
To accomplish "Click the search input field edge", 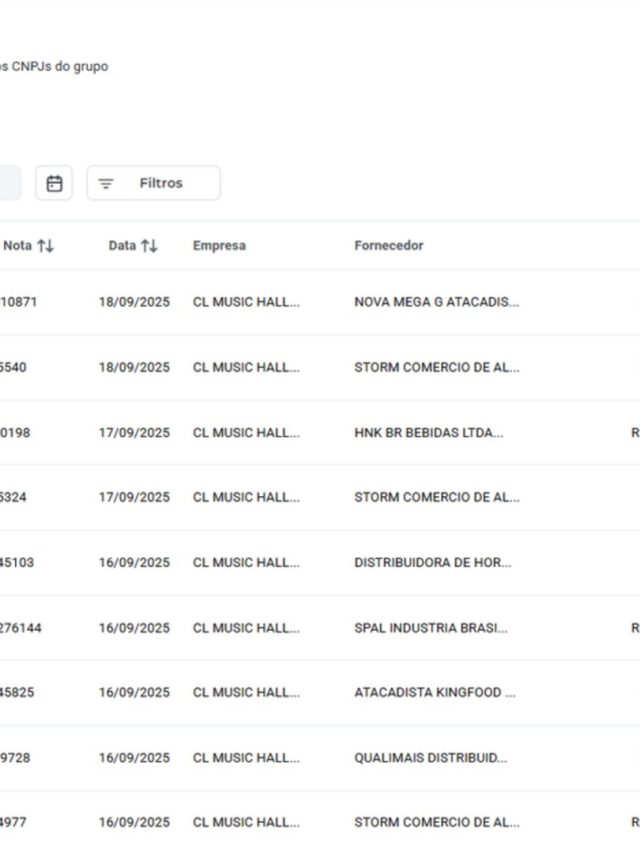I will pos(10,183).
